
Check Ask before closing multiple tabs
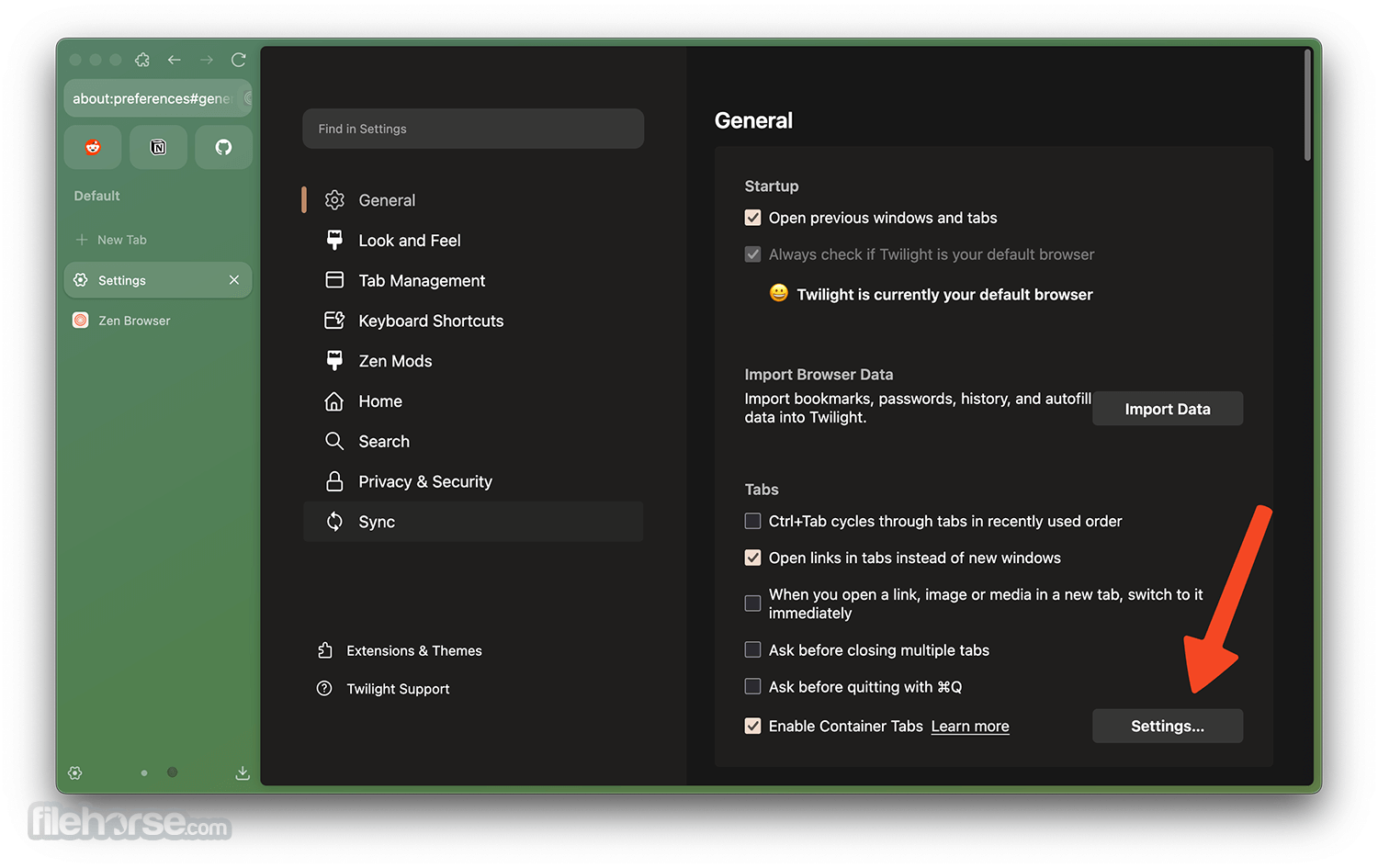pos(752,649)
